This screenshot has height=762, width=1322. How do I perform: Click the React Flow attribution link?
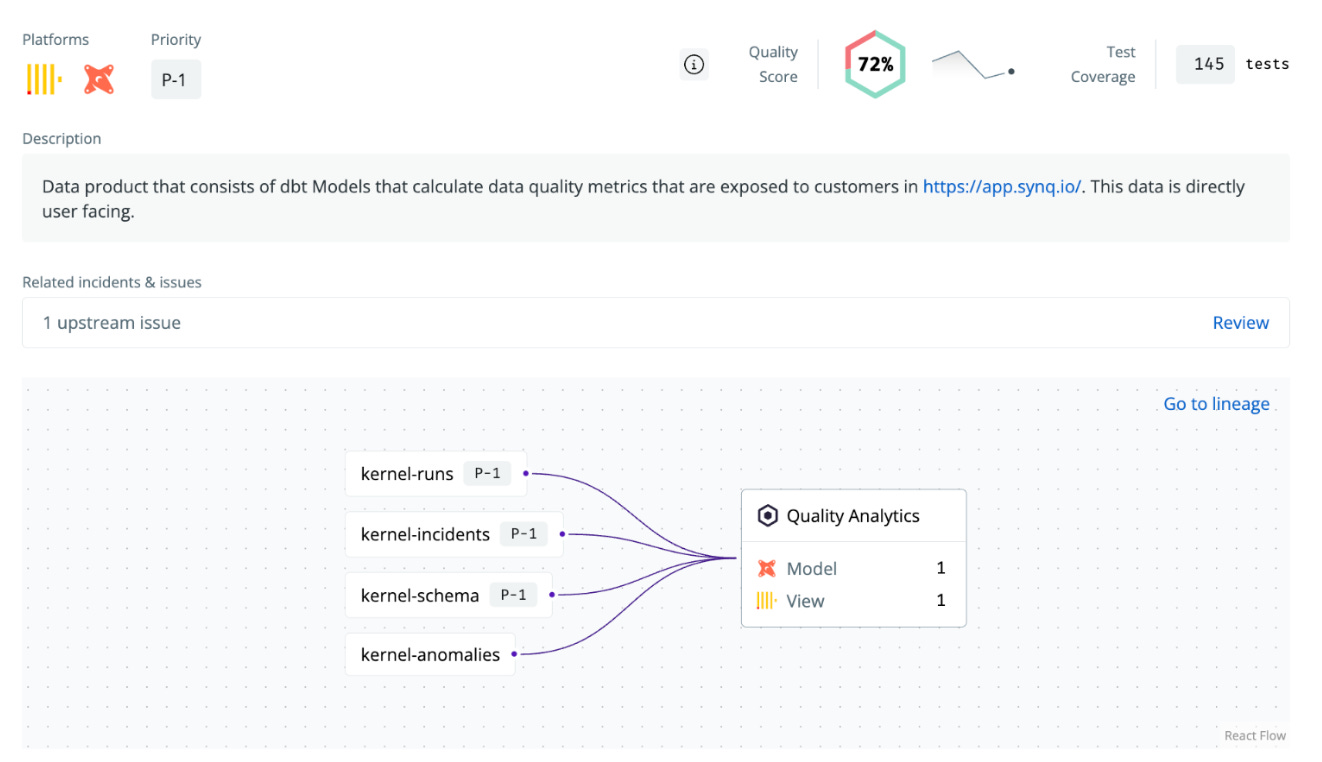click(x=1255, y=736)
